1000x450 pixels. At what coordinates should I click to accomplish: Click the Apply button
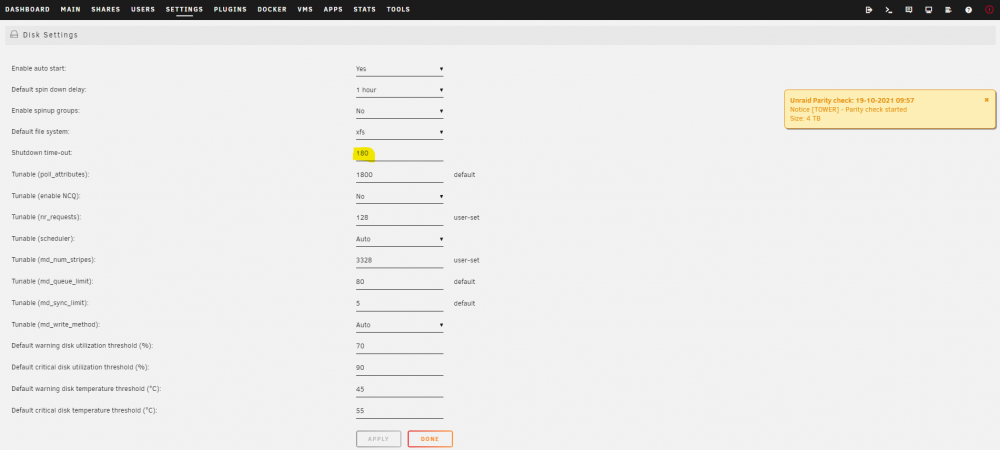coord(378,439)
